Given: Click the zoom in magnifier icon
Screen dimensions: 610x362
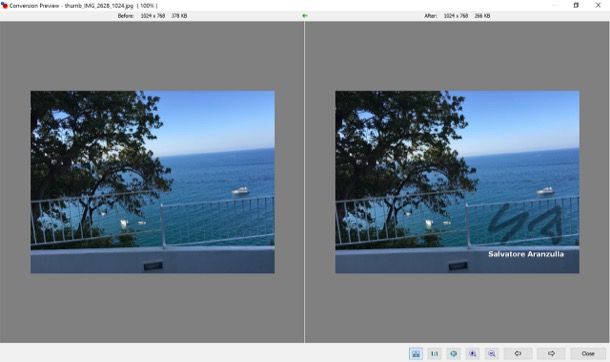Looking at the screenshot, I should coord(473,353).
